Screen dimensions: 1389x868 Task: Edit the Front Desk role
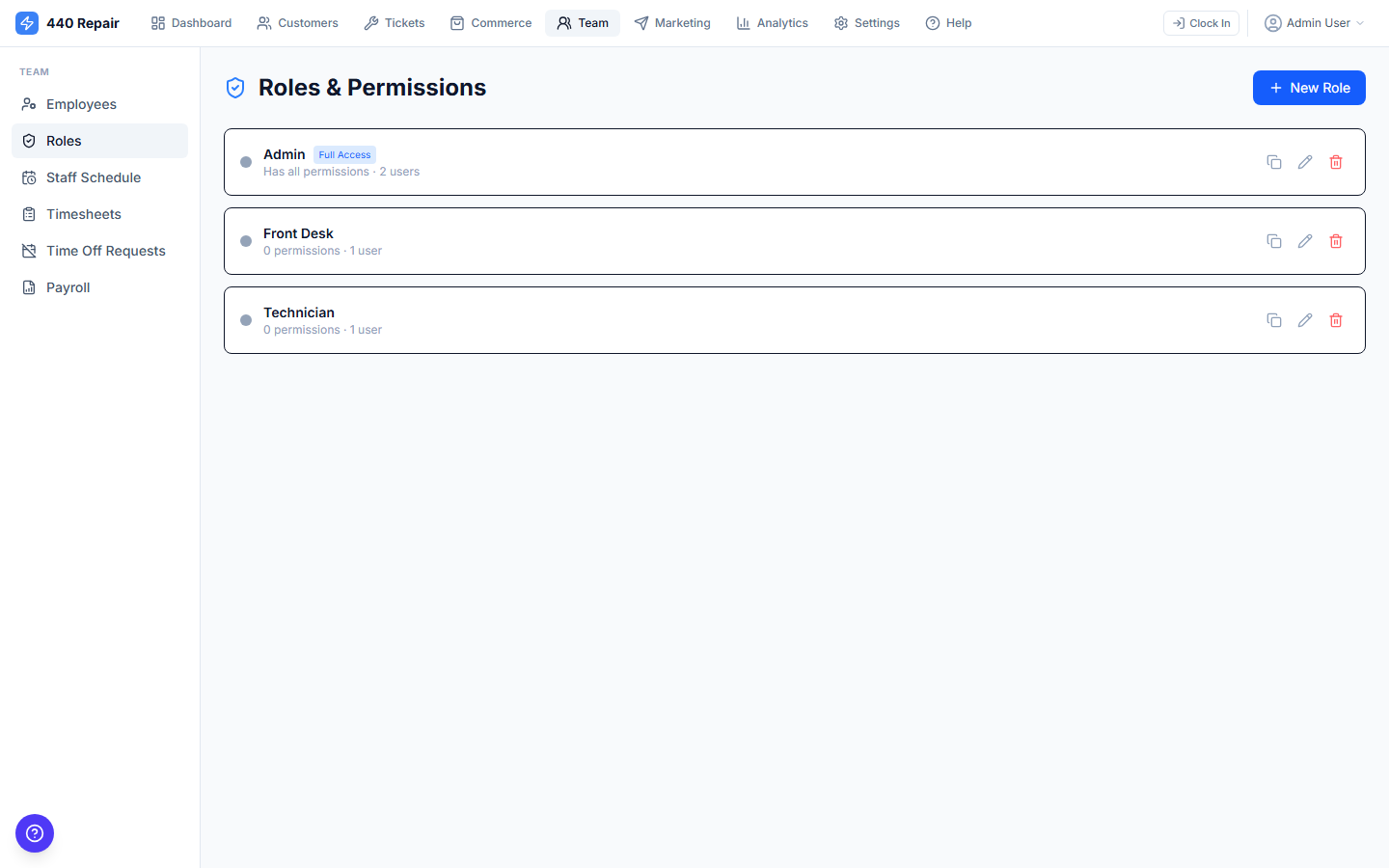(1305, 240)
